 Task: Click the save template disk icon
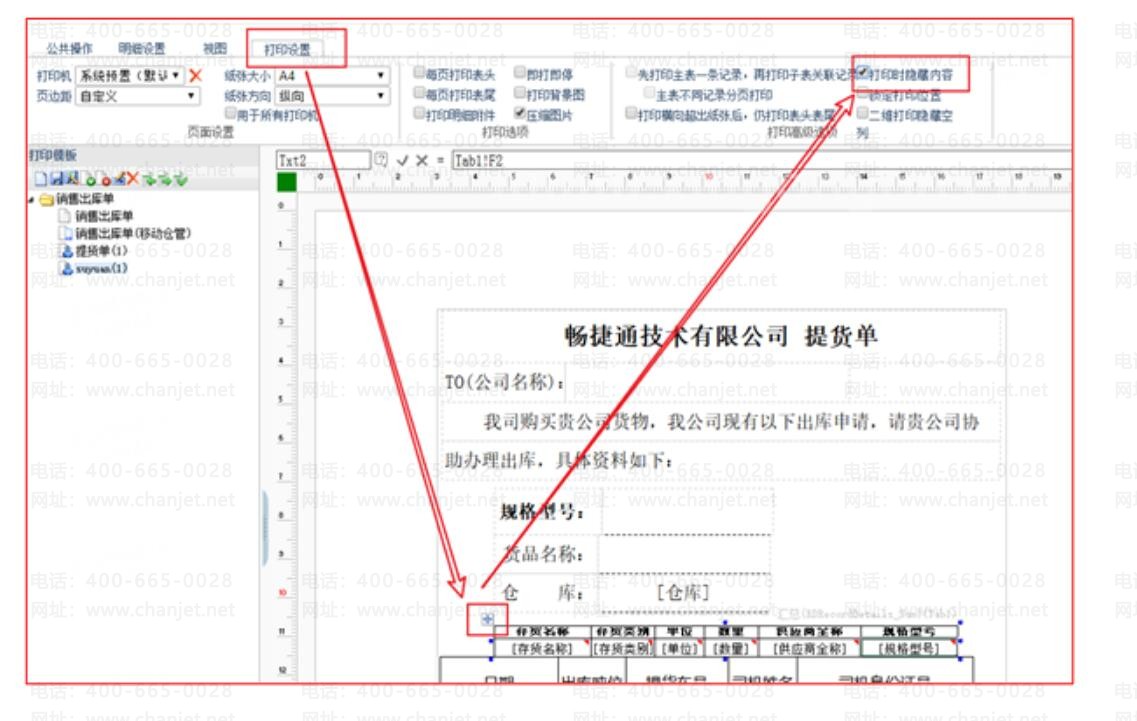57,178
